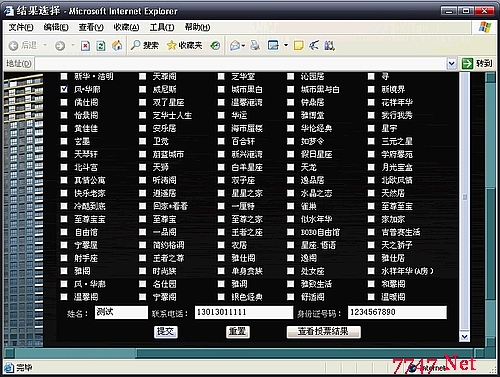Open the Edit icon's dropdown arrow

point(286,45)
